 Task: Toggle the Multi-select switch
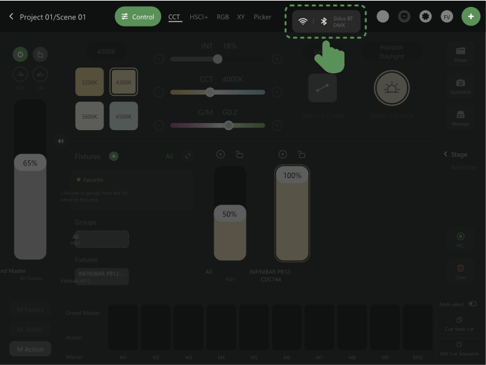[472, 304]
